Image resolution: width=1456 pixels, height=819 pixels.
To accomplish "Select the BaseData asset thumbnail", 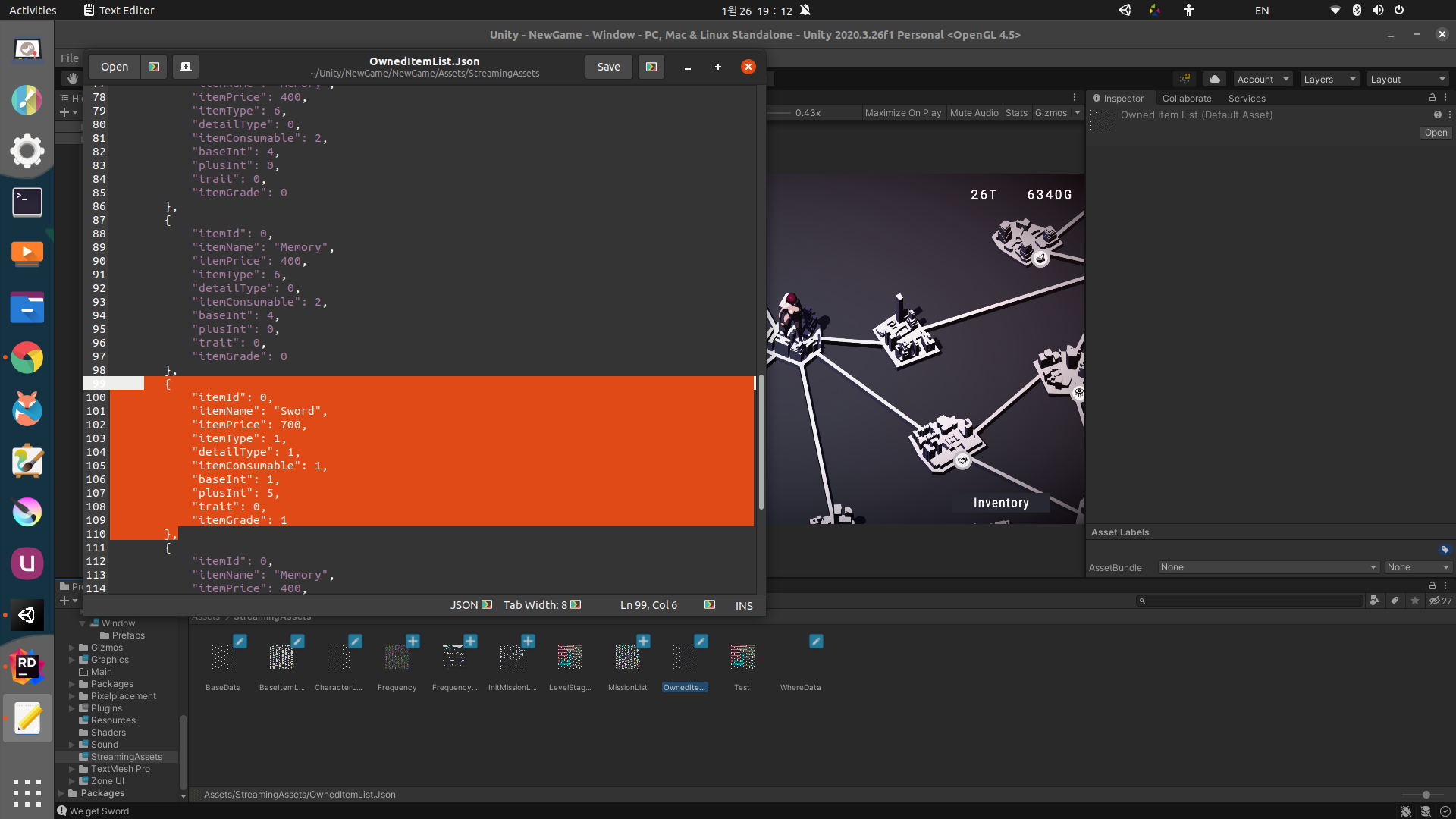I will [x=223, y=657].
